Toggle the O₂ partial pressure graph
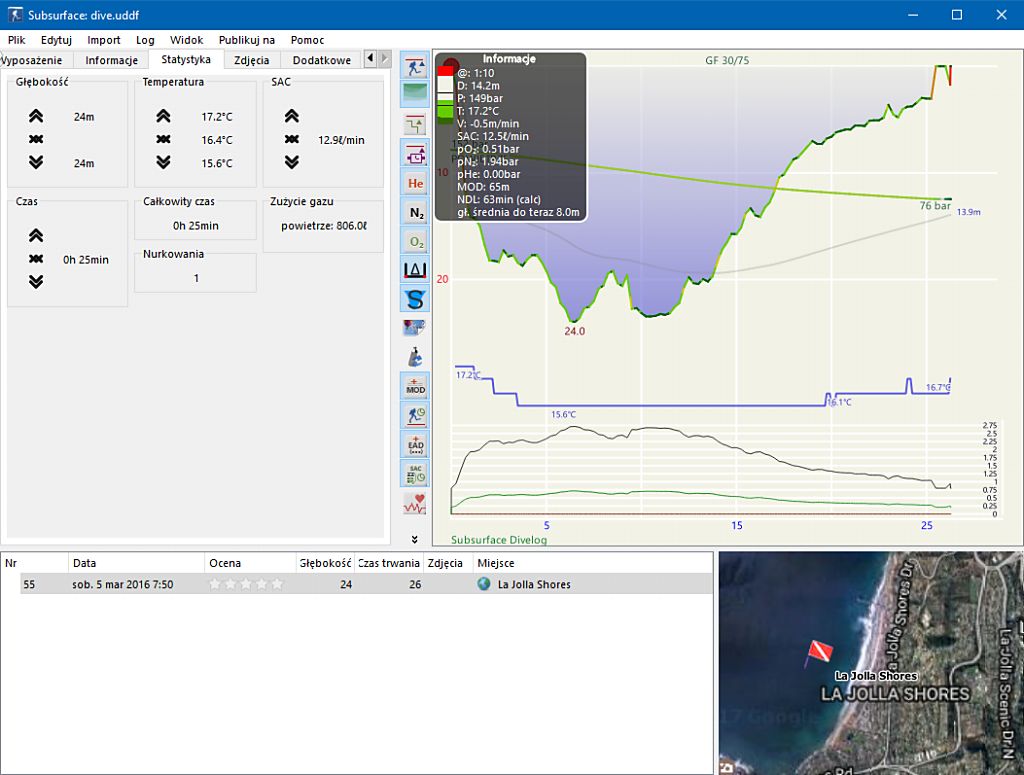The image size is (1024, 775). 415,241
